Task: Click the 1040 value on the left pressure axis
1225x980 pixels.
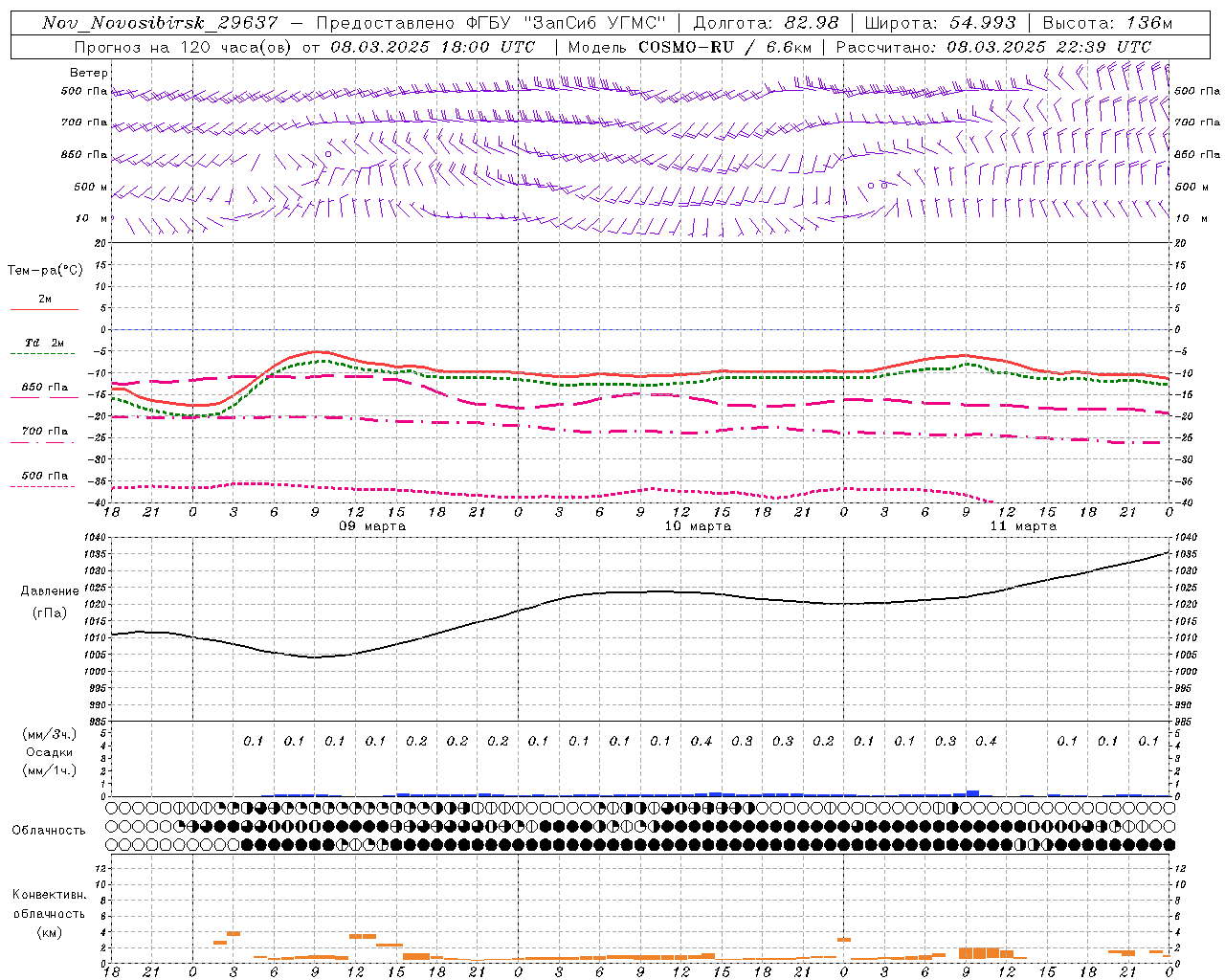Action: tap(96, 538)
